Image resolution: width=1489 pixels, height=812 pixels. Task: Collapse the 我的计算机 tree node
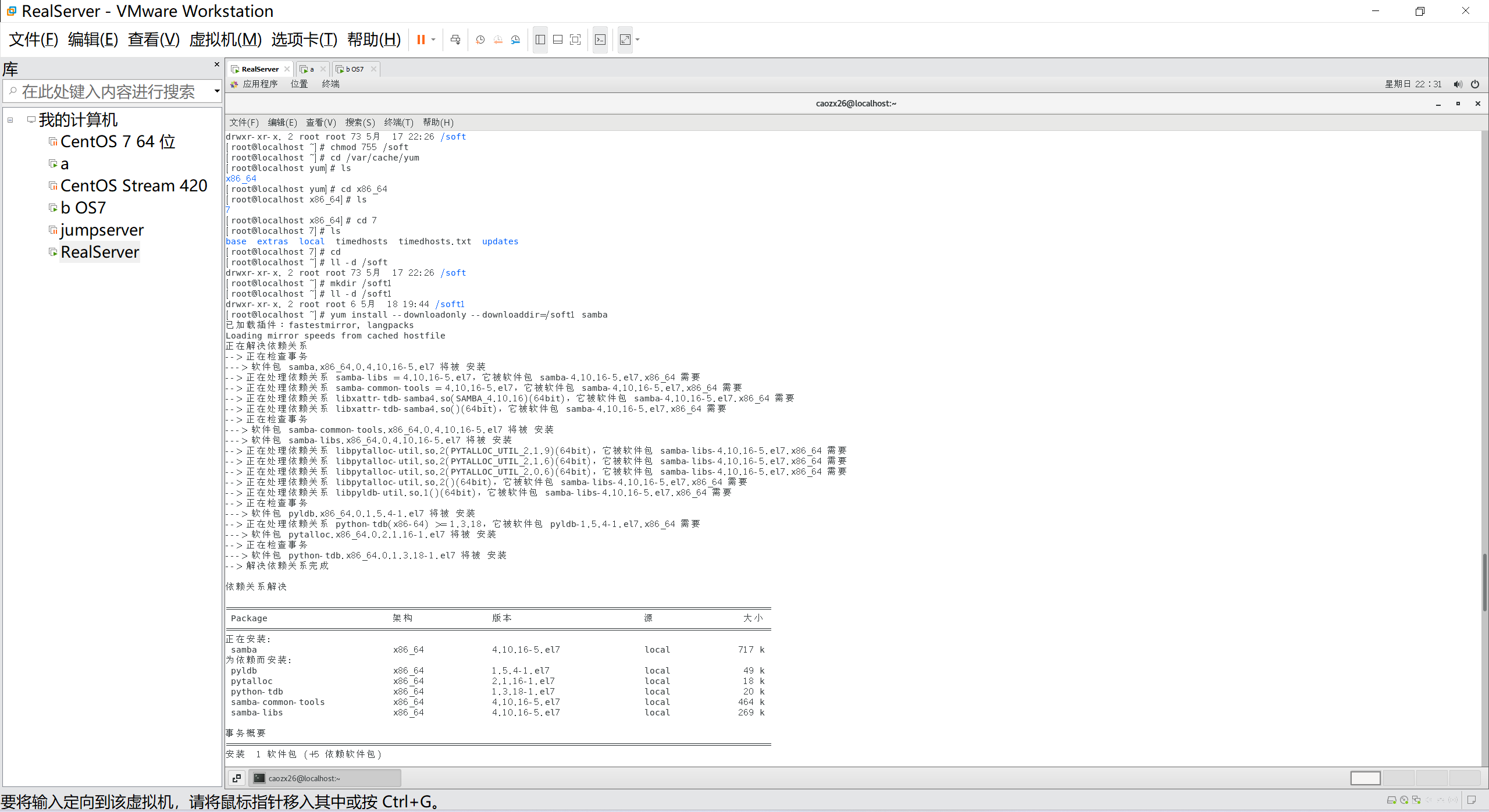(x=10, y=120)
